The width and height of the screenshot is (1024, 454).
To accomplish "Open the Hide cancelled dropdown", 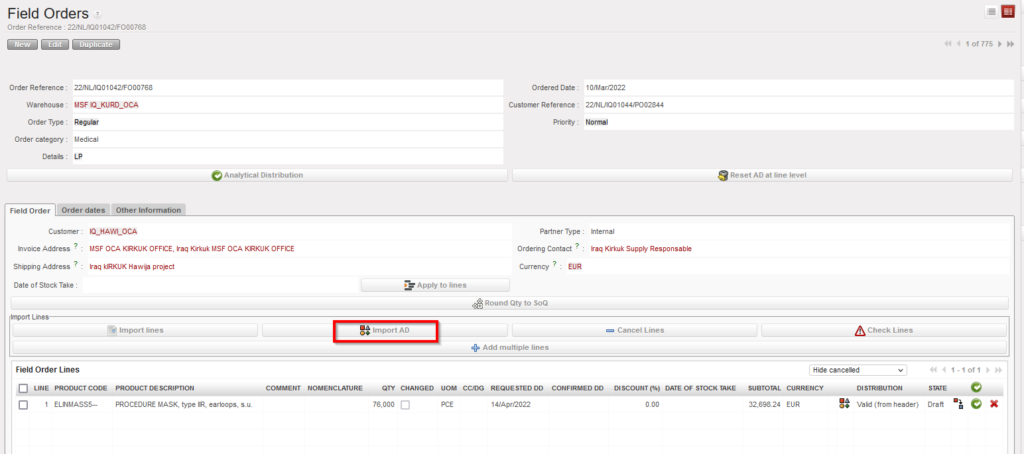I will (x=857, y=370).
